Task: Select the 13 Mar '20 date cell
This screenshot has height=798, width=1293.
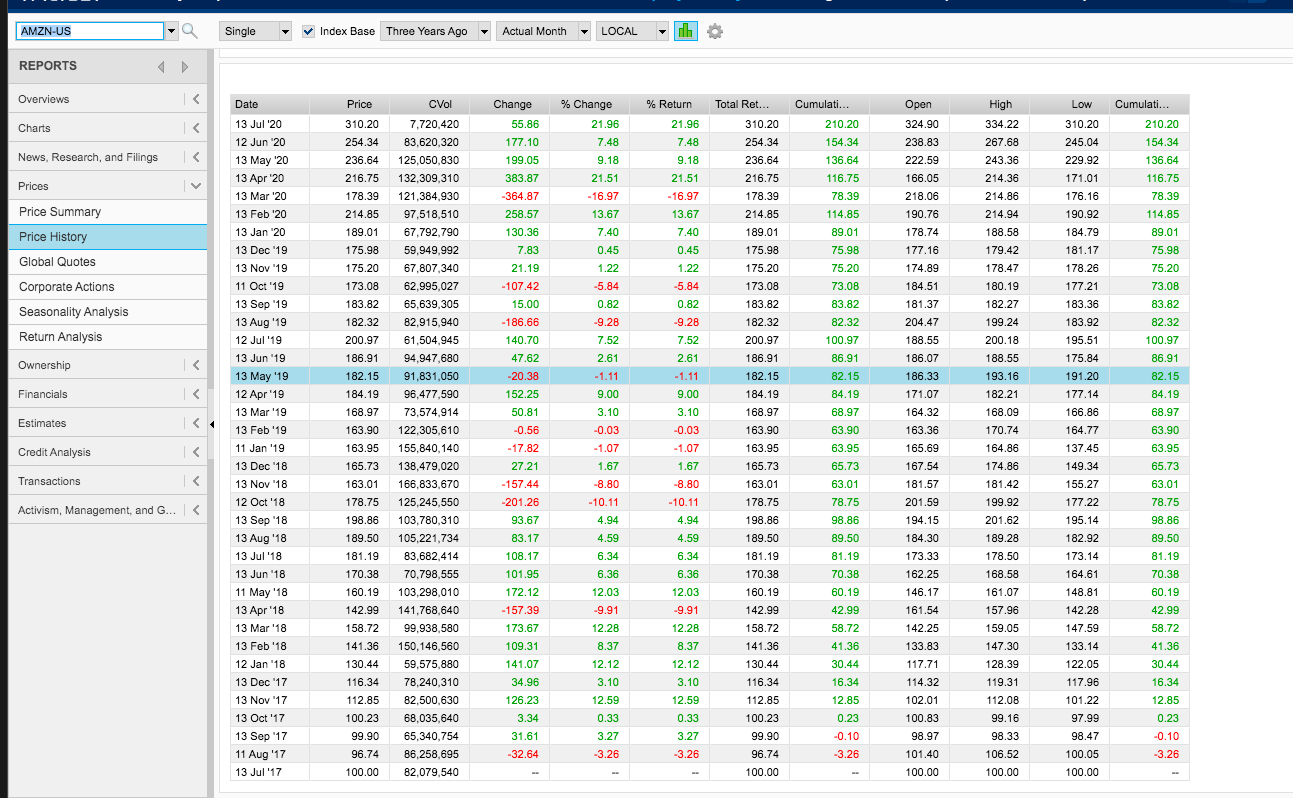Action: tap(270, 196)
